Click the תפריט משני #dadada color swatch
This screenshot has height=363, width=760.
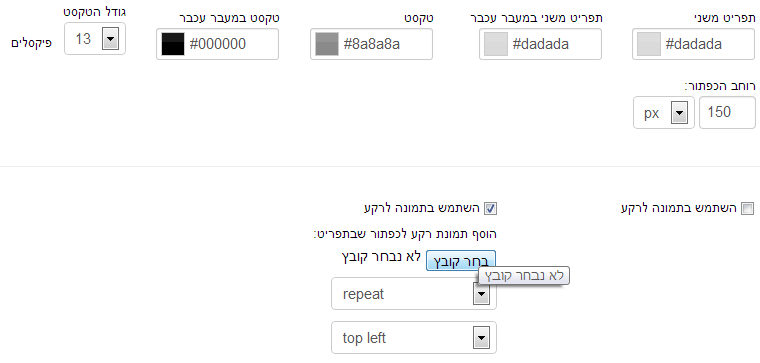pos(649,44)
